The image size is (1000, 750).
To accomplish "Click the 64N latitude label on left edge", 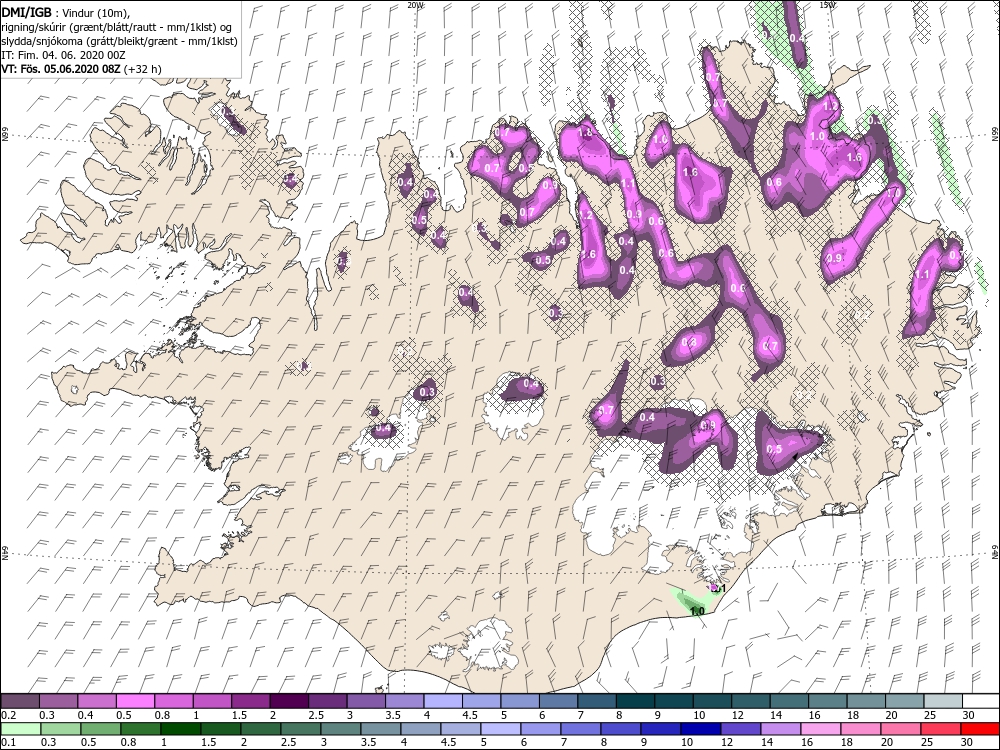I will 4,552.
